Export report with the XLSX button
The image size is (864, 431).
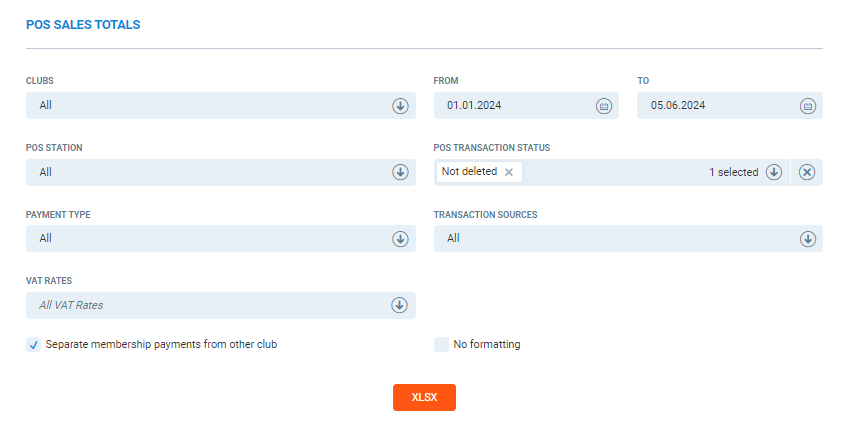(424, 397)
